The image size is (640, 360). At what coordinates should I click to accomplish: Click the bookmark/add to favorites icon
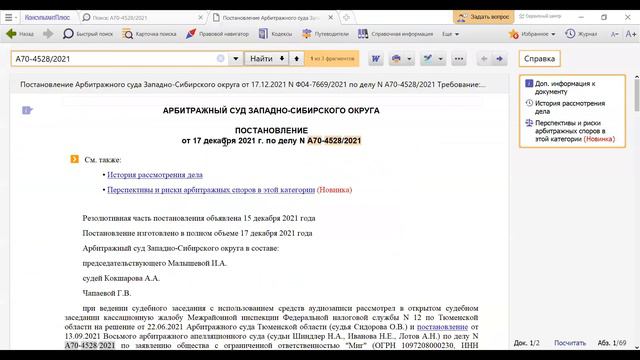pyautogui.click(x=427, y=59)
